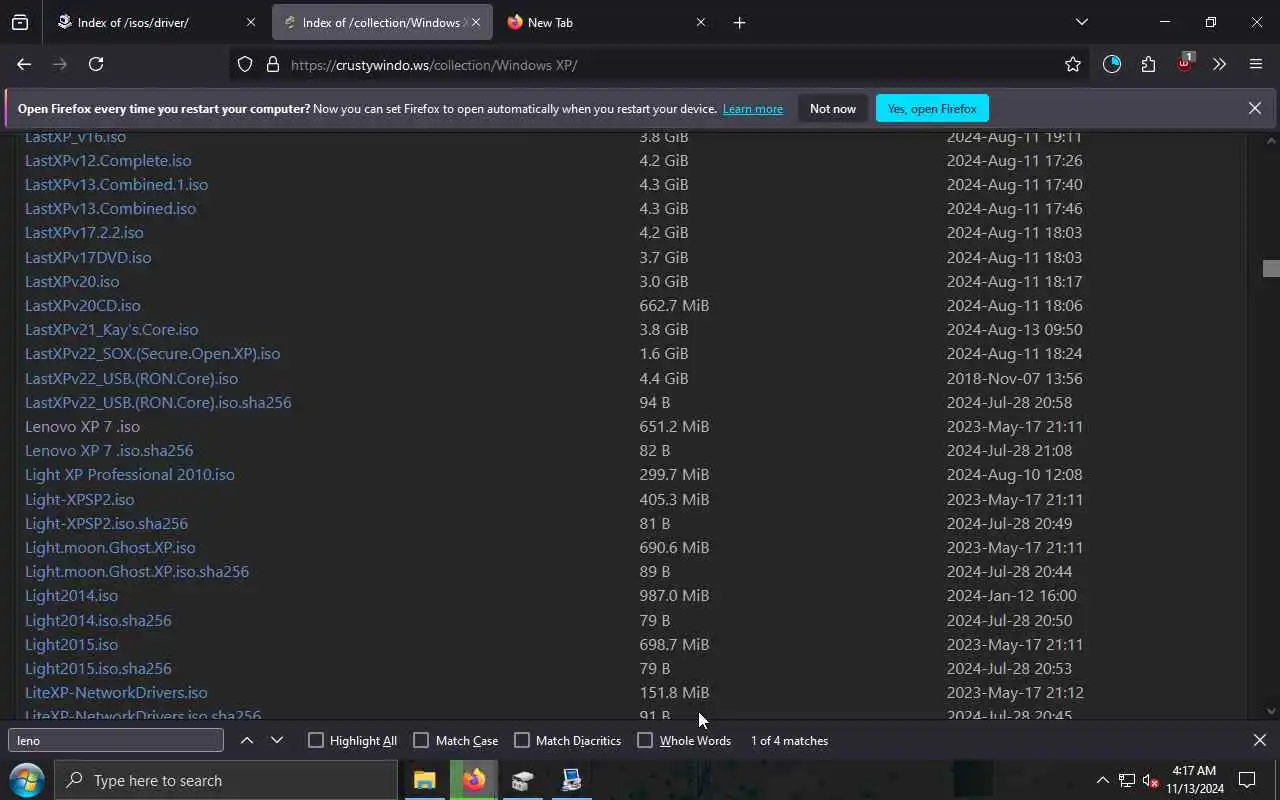Click the 'Not now' button
The height and width of the screenshot is (800, 1280).
[x=833, y=108]
